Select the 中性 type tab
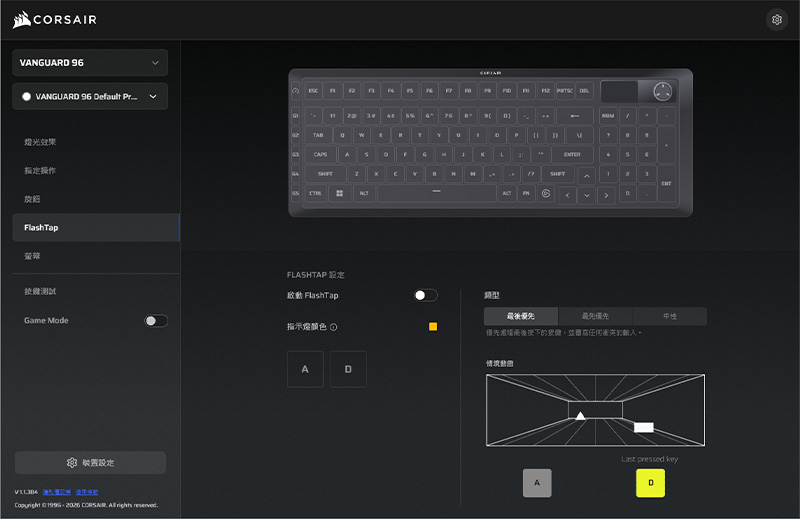The height and width of the screenshot is (519, 800). tap(669, 316)
